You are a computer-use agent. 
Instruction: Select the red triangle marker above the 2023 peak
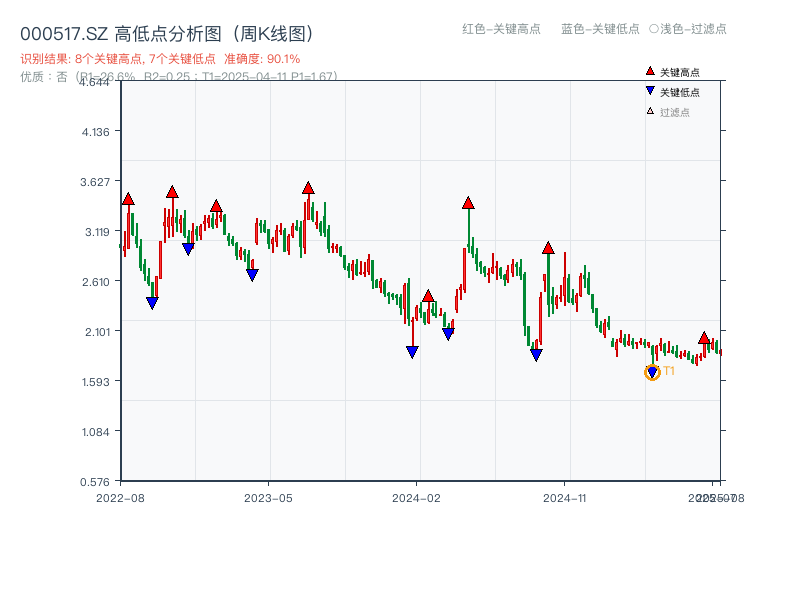click(x=307, y=185)
